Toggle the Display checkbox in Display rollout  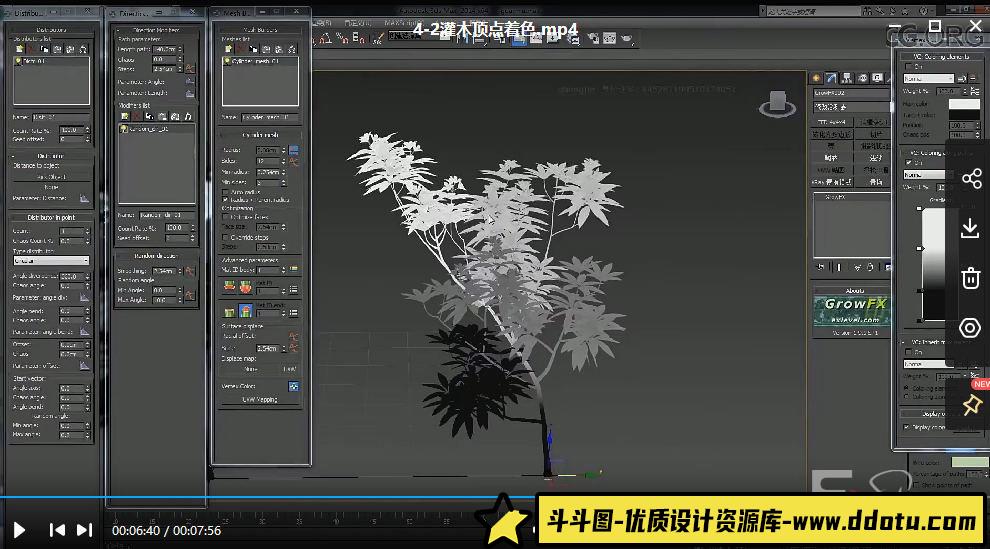(907, 427)
